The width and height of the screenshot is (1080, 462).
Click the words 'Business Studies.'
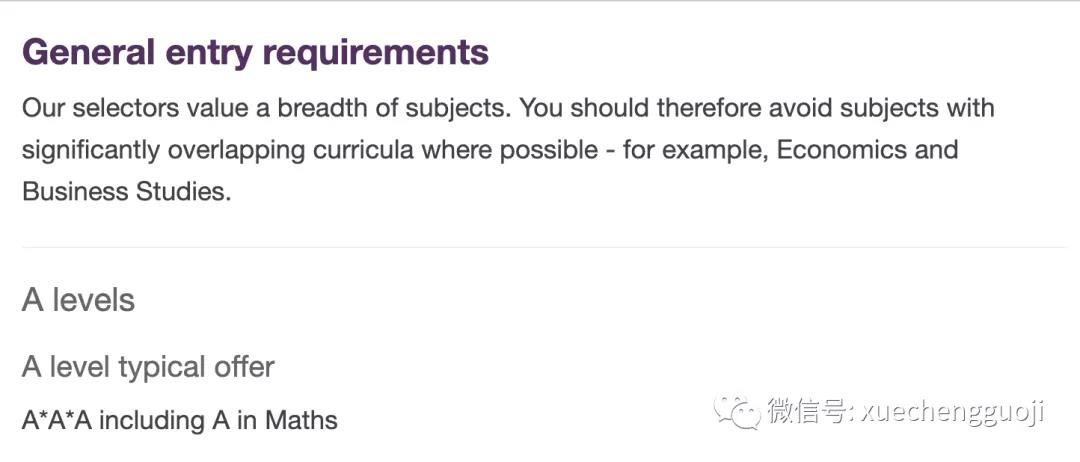coord(127,191)
